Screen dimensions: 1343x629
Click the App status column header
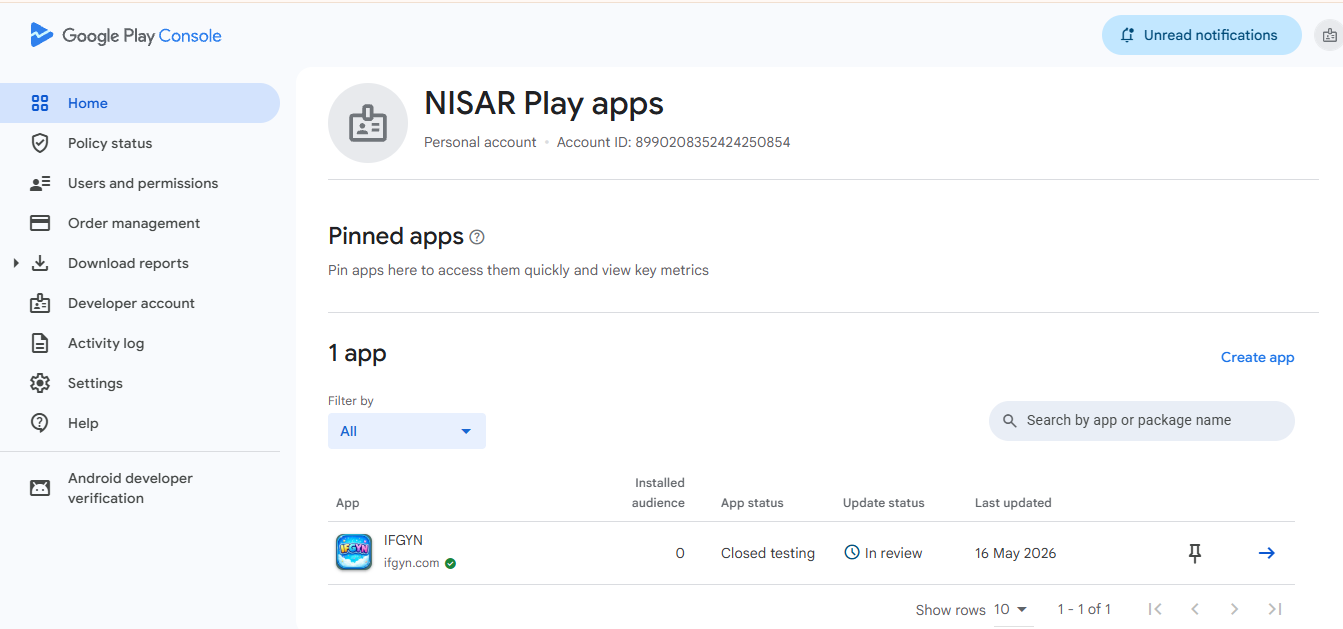coord(752,503)
